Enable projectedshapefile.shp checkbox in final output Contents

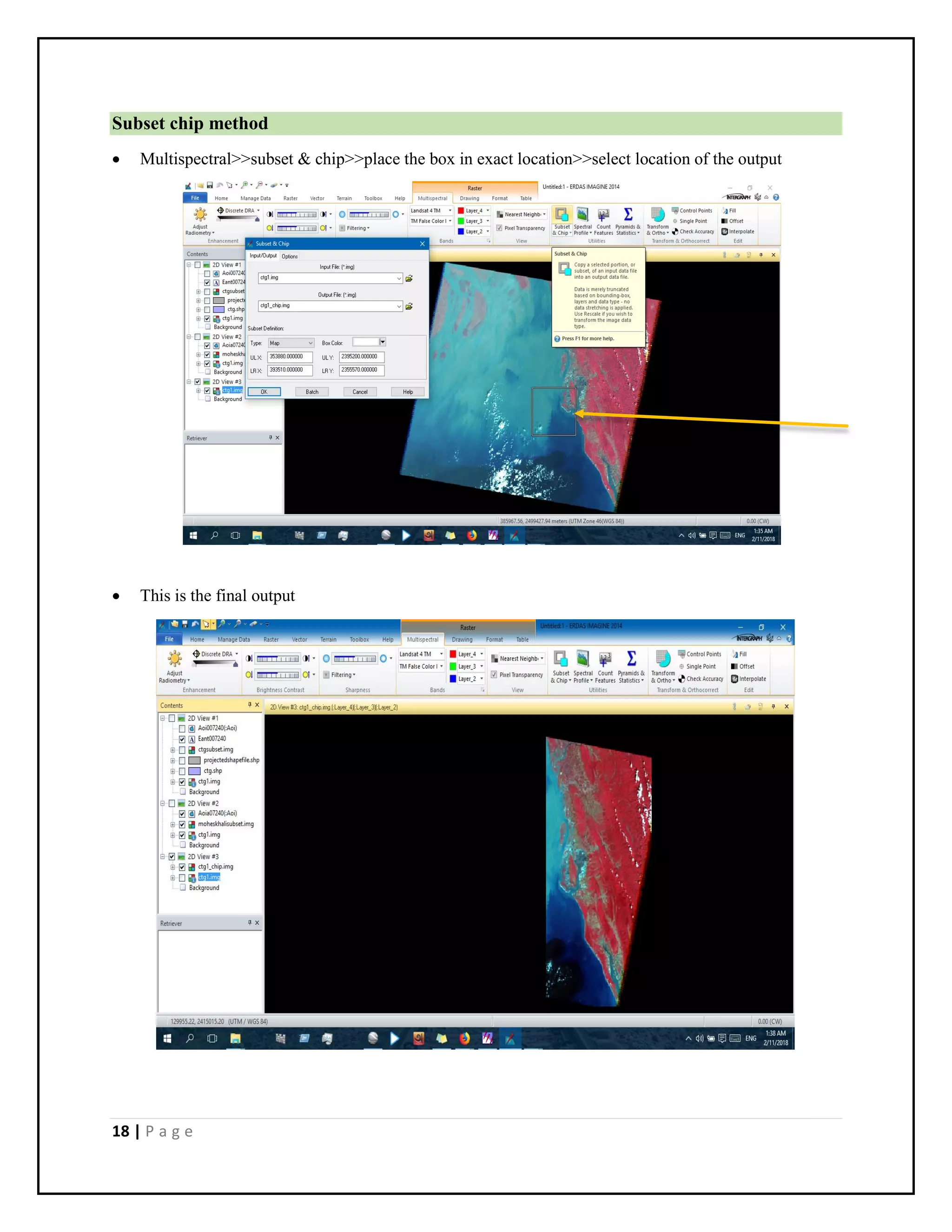[x=182, y=761]
